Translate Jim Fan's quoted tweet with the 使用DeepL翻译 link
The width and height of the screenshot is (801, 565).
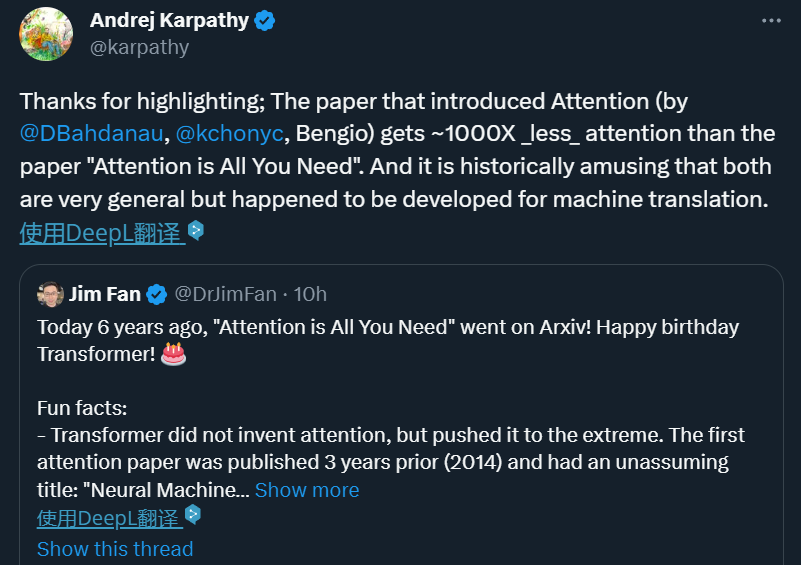[x=109, y=518]
